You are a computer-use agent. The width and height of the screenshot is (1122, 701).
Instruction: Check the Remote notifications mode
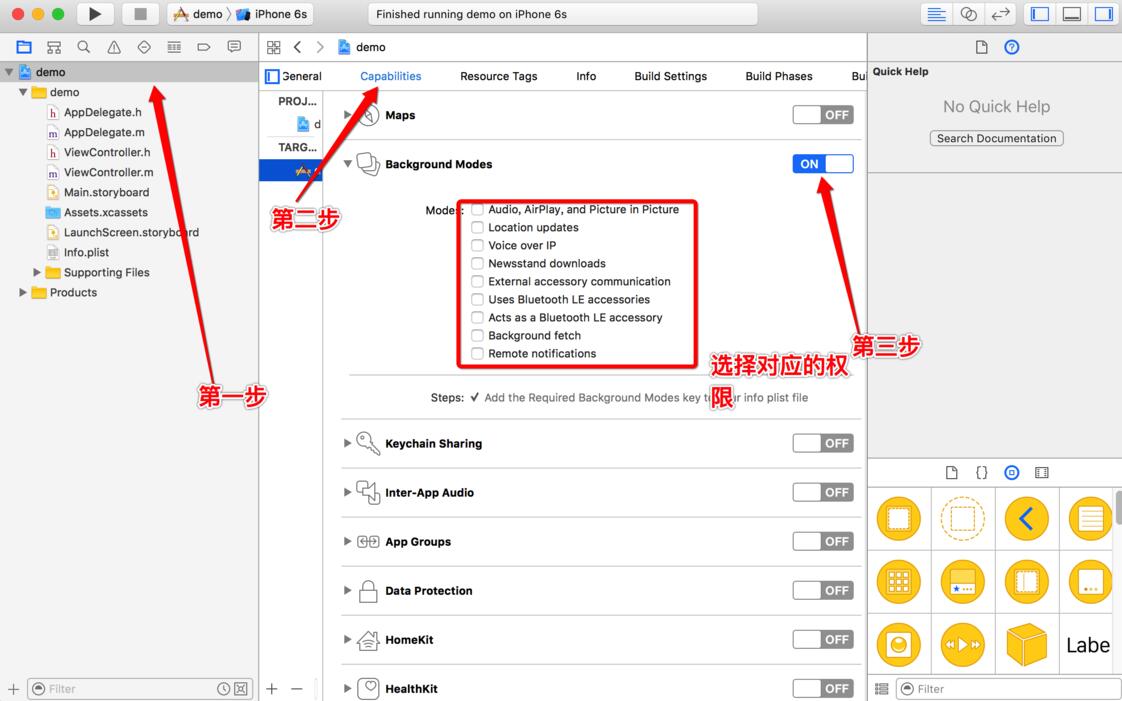(x=477, y=353)
